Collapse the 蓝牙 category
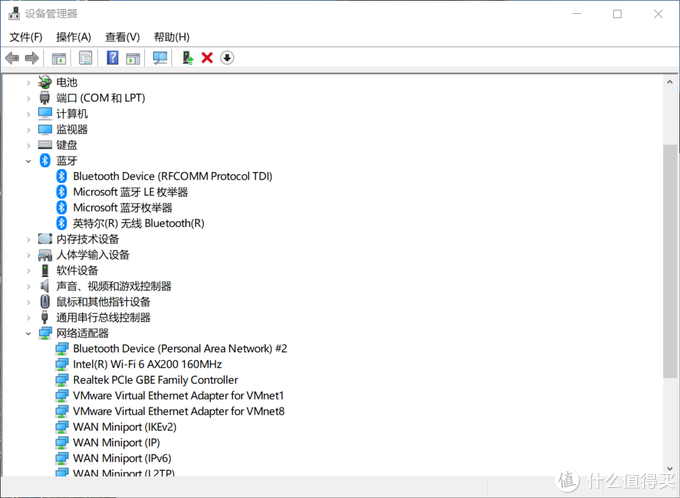The width and height of the screenshot is (680, 498). [28, 161]
